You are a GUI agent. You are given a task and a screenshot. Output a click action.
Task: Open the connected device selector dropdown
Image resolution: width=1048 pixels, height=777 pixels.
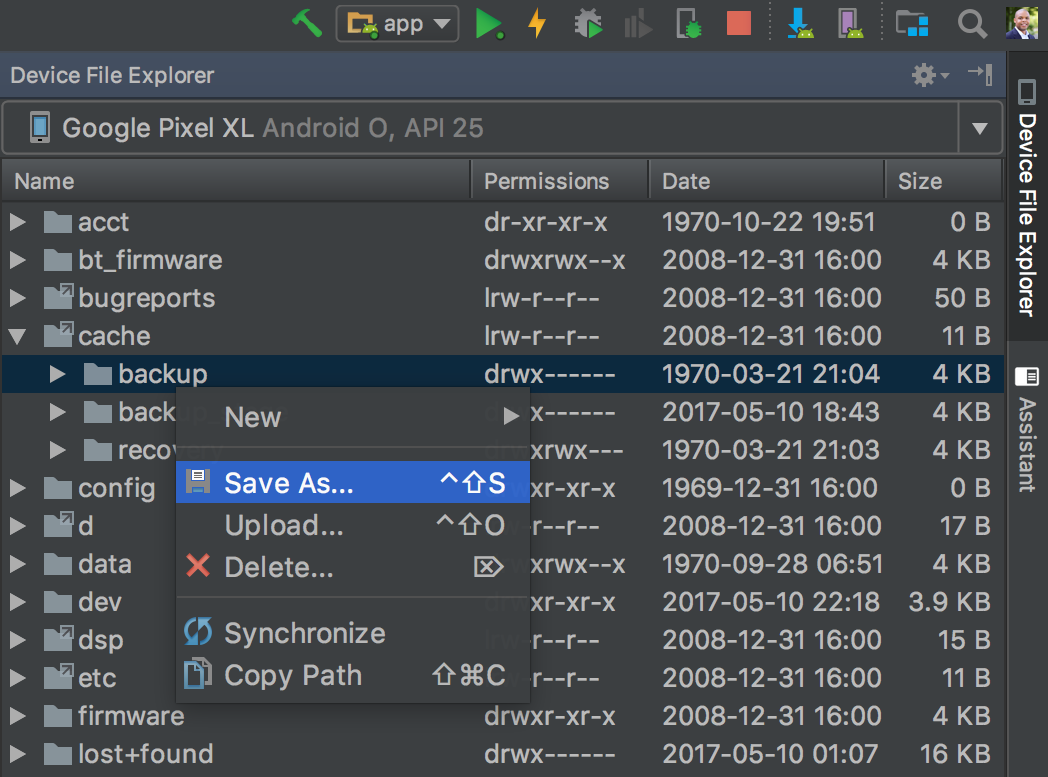[979, 127]
